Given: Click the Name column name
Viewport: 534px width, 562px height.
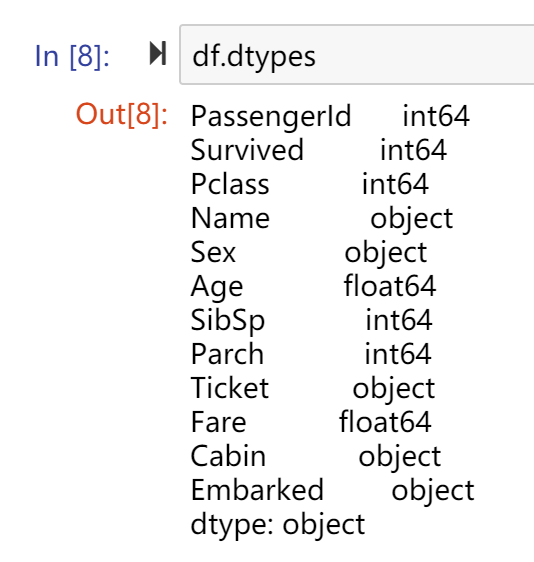Looking at the screenshot, I should (230, 218).
